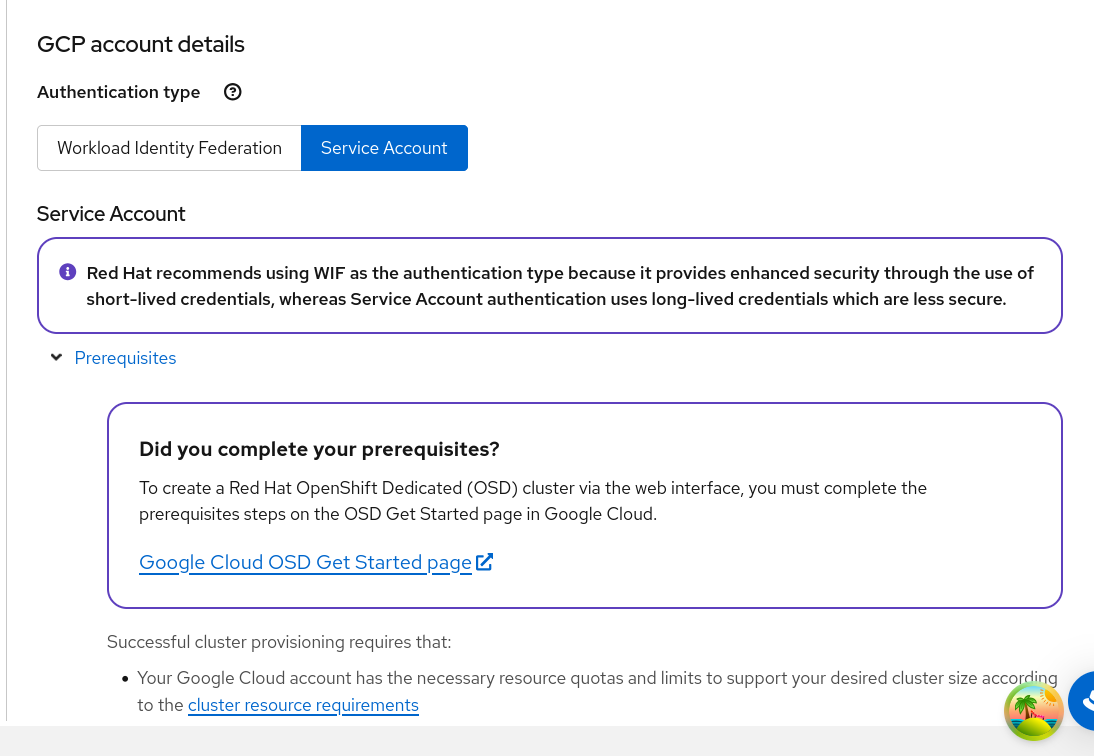Collapse the Prerequisites section chevron
1094x756 pixels.
tap(57, 358)
